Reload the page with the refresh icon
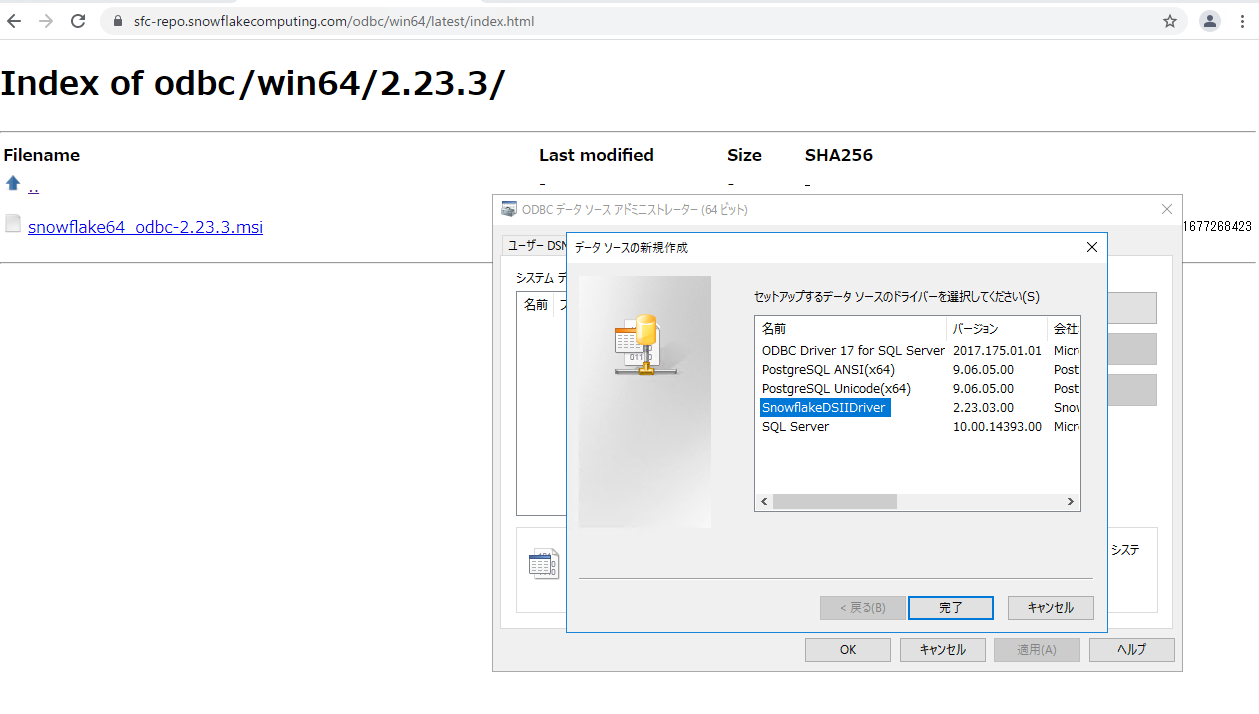 [78, 21]
